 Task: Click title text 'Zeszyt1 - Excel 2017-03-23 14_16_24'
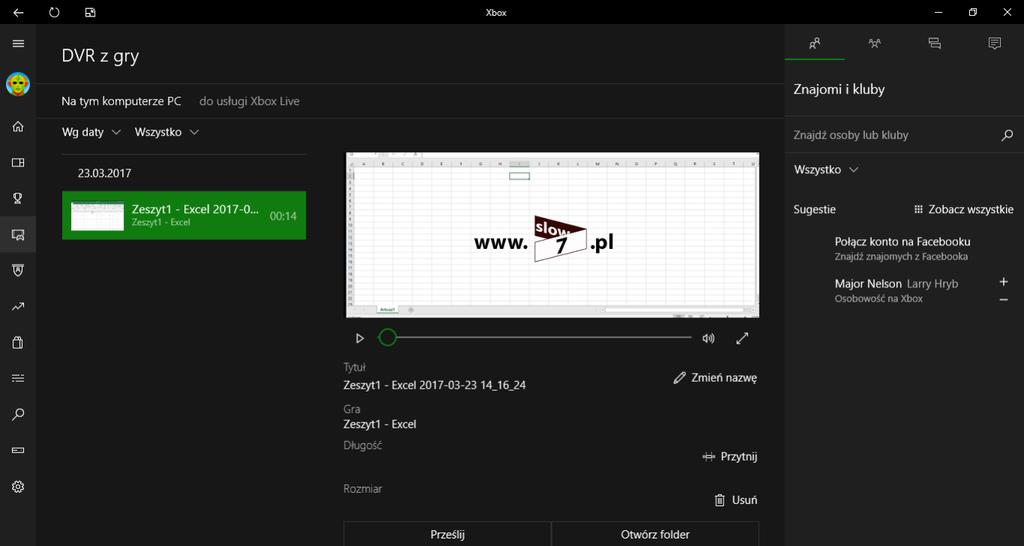point(434,385)
